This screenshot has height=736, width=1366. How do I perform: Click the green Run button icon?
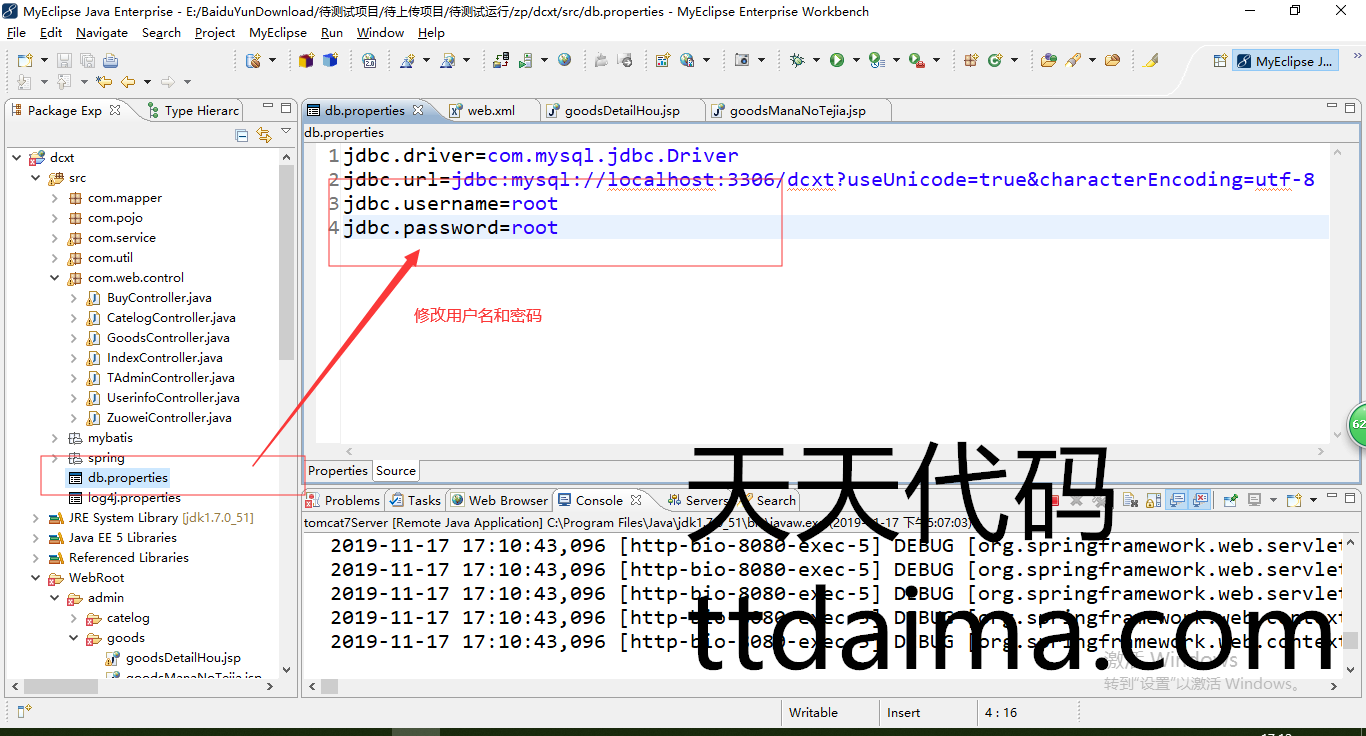pyautogui.click(x=836, y=61)
